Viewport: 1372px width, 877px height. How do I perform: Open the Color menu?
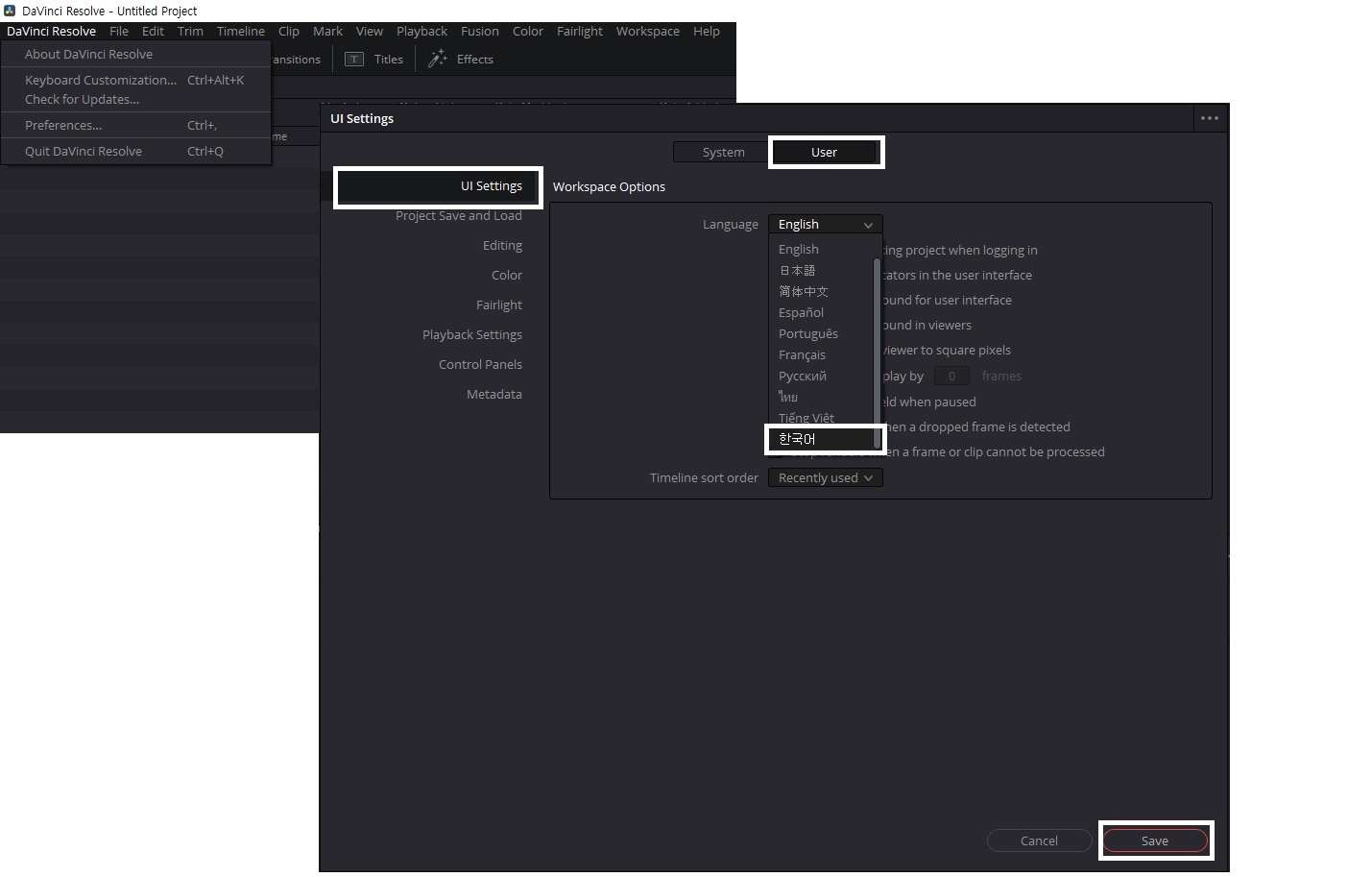point(528,31)
